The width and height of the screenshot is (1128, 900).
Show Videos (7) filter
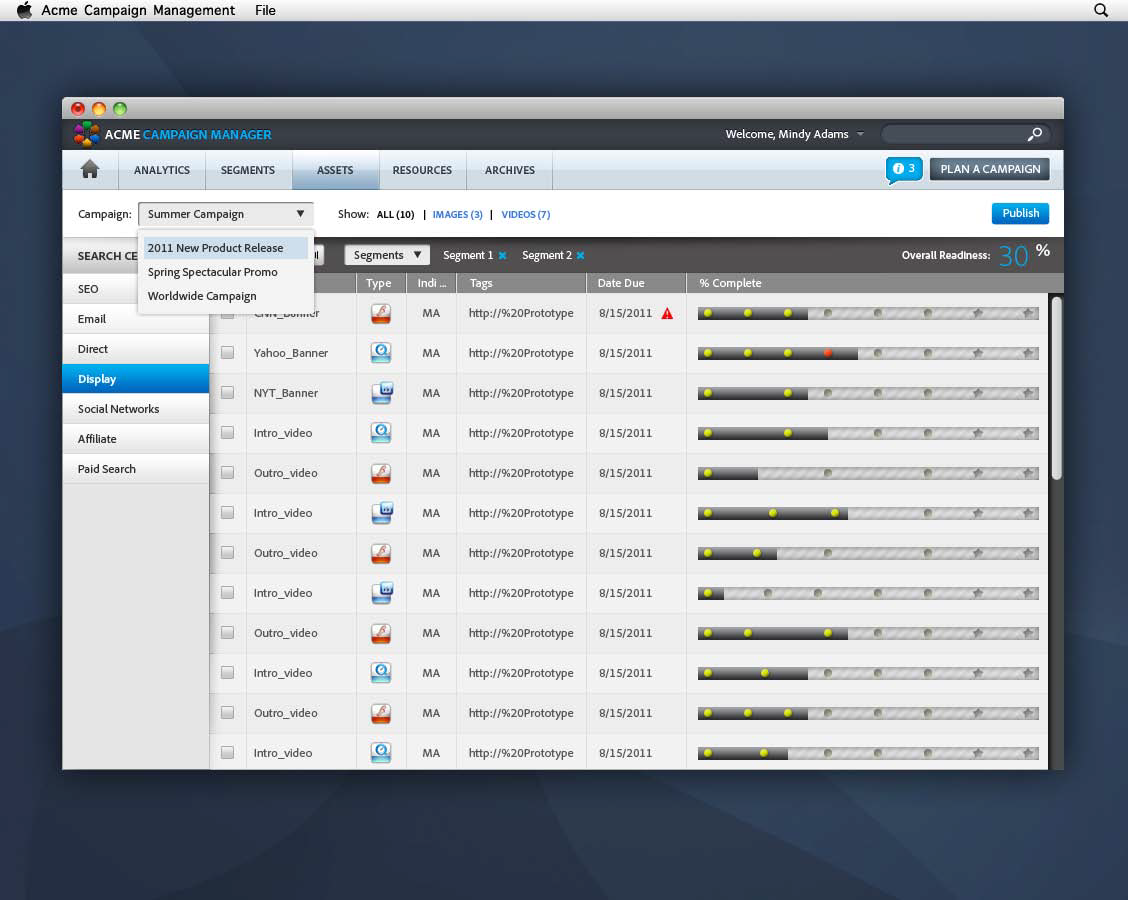526,214
